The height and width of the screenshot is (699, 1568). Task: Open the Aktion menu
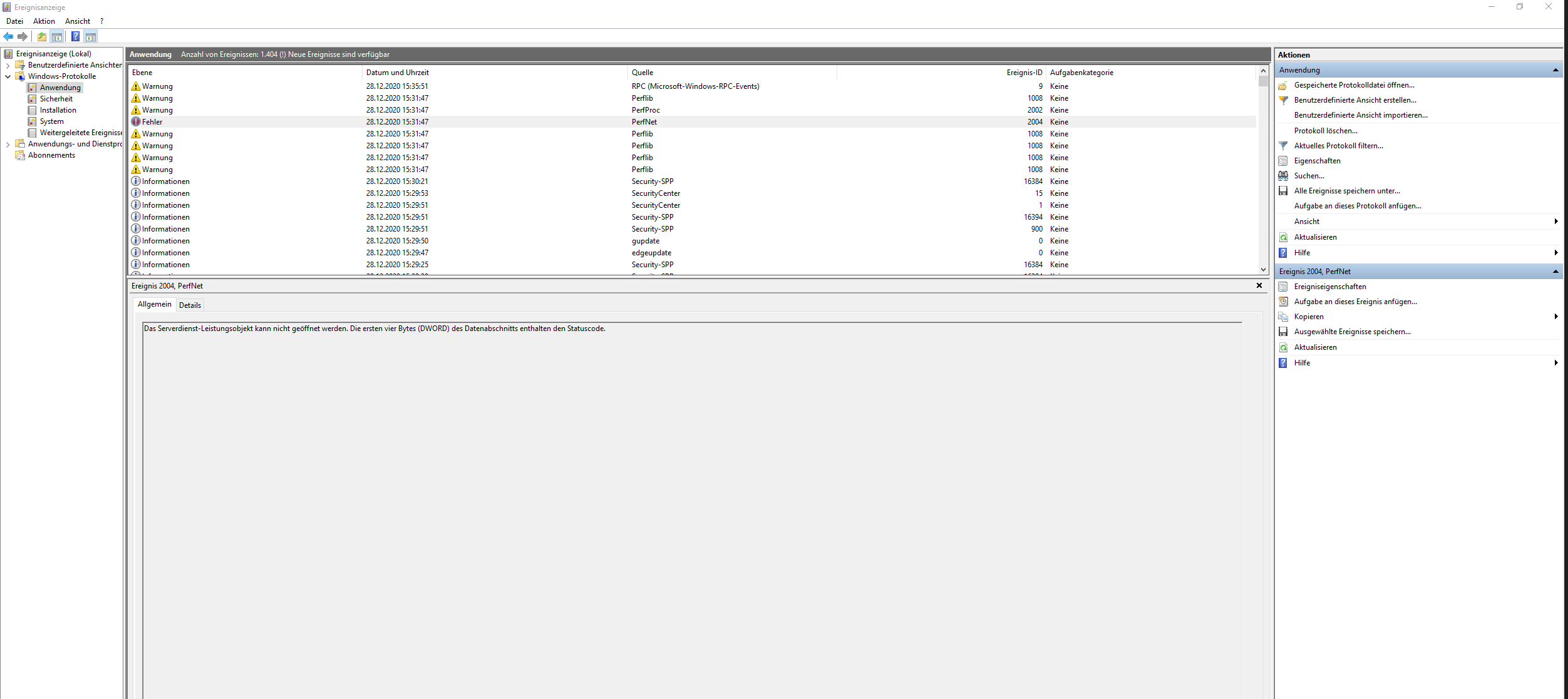44,21
